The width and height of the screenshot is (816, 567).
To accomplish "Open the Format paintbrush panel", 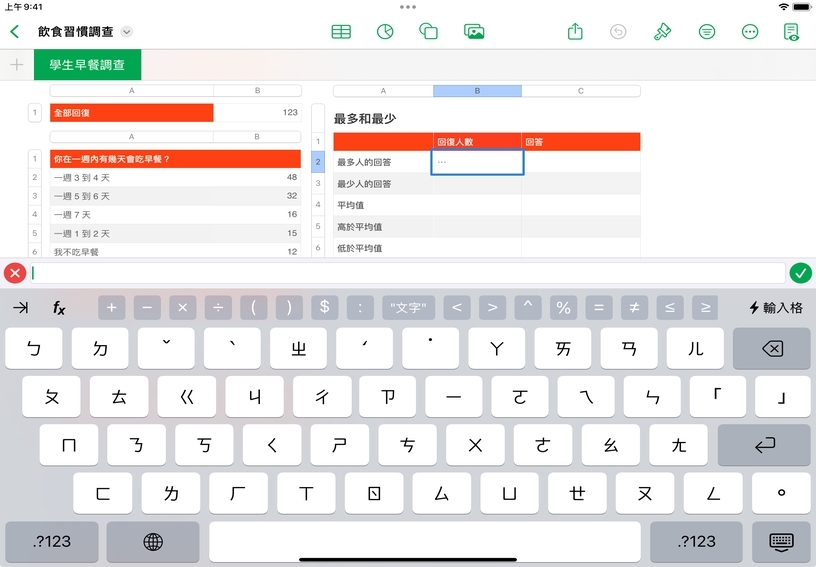I will [662, 32].
